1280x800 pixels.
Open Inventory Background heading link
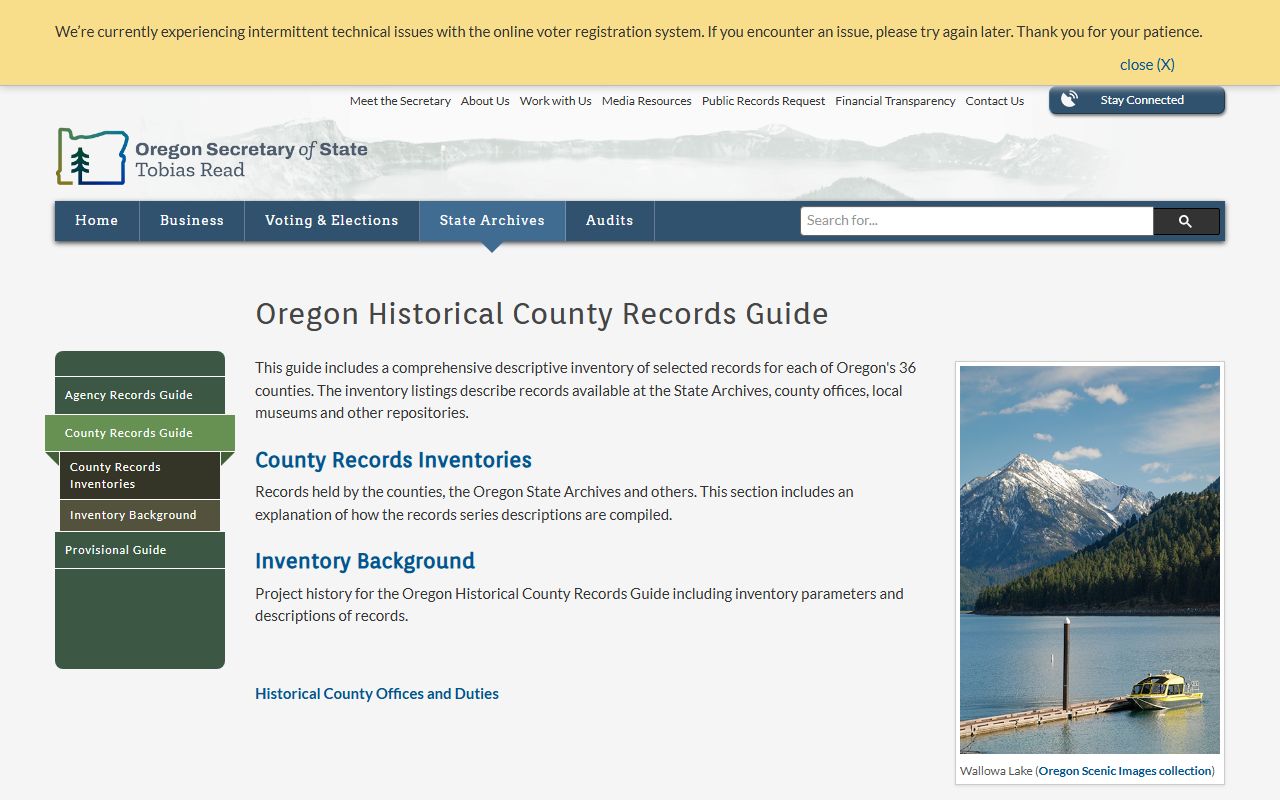pyautogui.click(x=365, y=561)
